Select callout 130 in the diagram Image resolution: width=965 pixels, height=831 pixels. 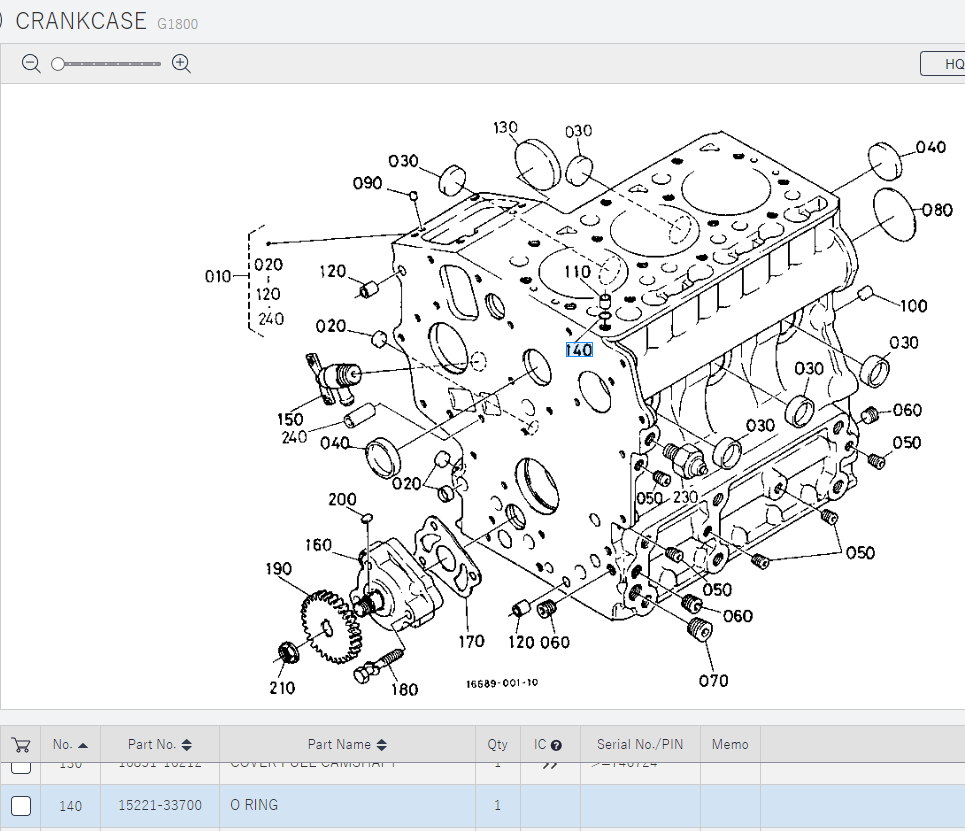pos(505,127)
